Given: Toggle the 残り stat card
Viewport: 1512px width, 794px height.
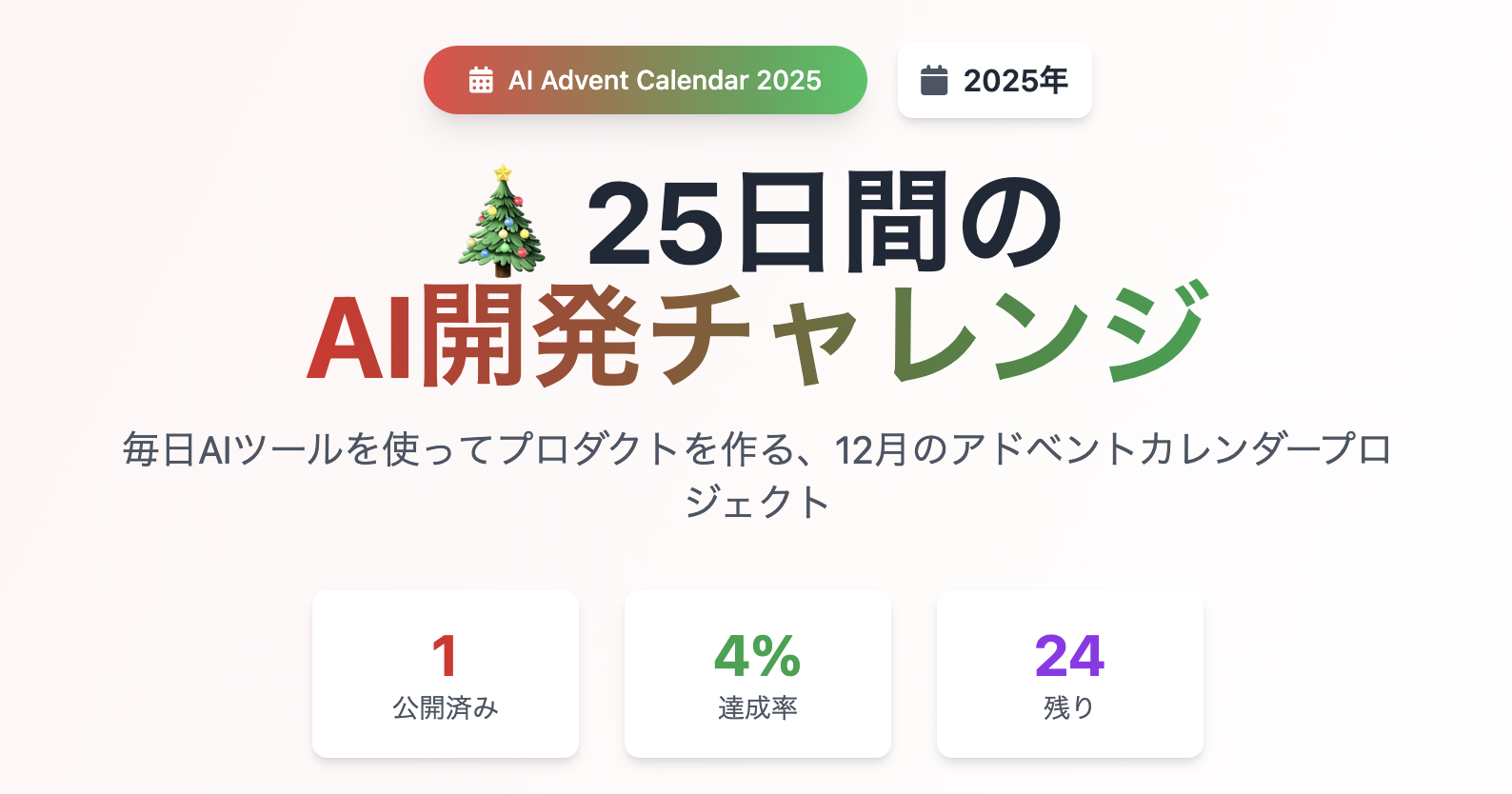Looking at the screenshot, I should [x=1069, y=674].
